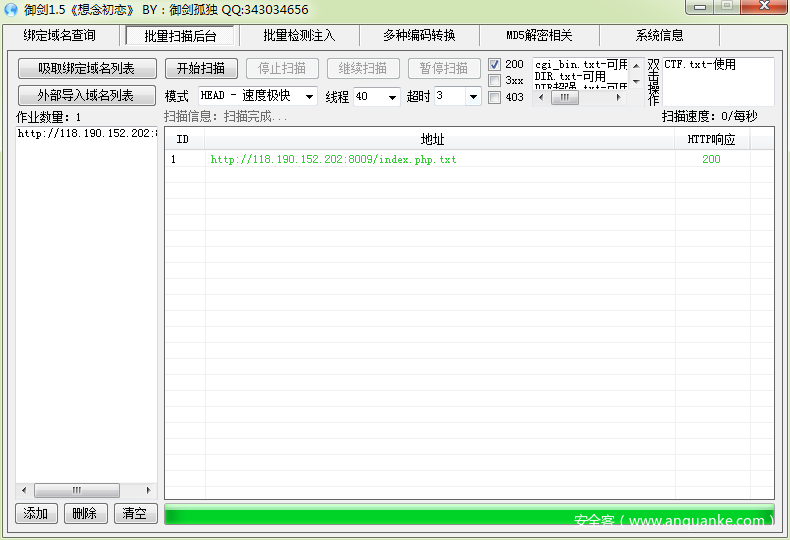790x540 pixels.
Task: Click right arrow of domain list scrollbar
Action: (x=150, y=490)
